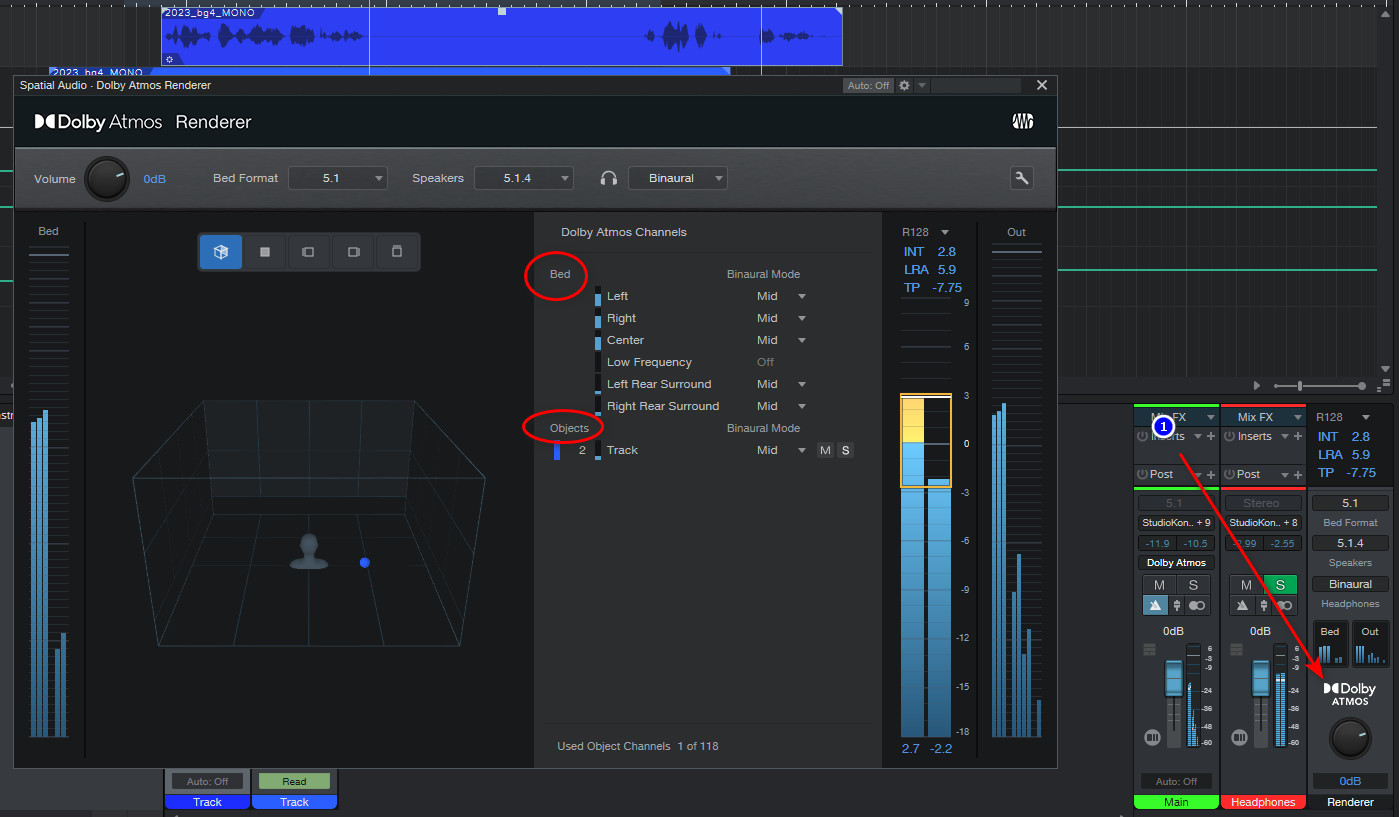Open the arrow beside the renderer gear icon
Screen dimensions: 1399x817
[x=922, y=86]
